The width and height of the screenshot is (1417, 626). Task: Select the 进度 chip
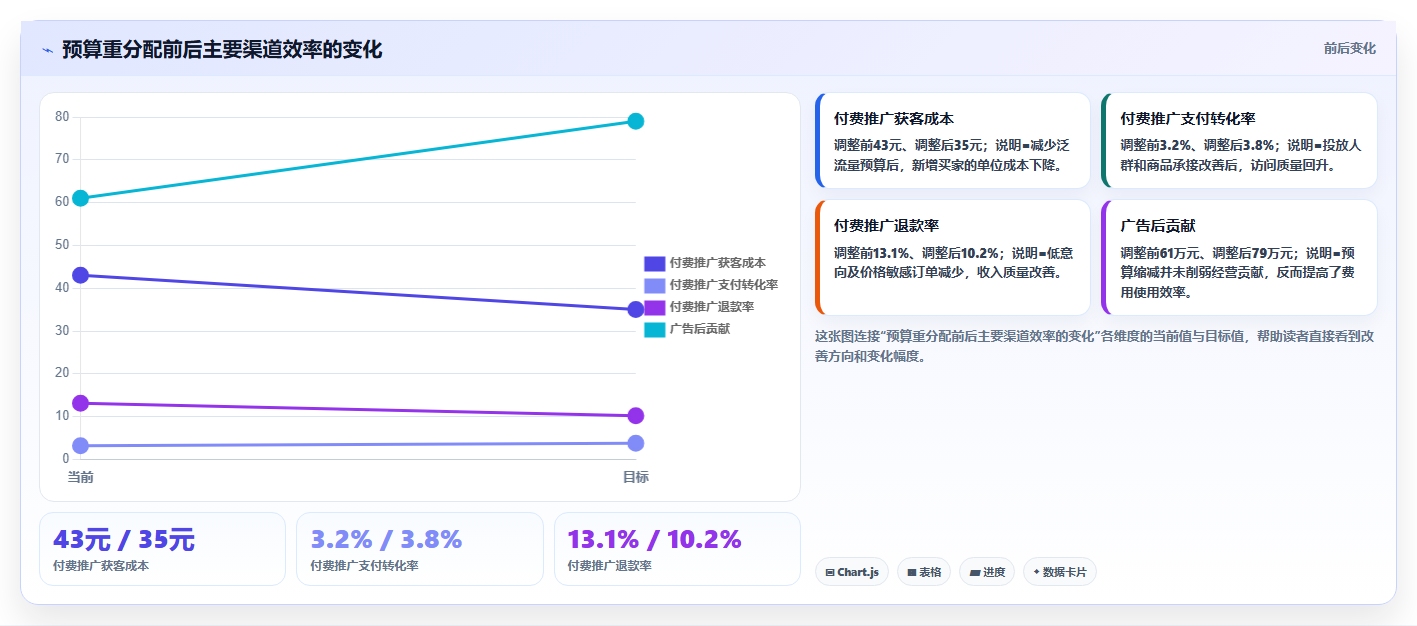click(987, 572)
